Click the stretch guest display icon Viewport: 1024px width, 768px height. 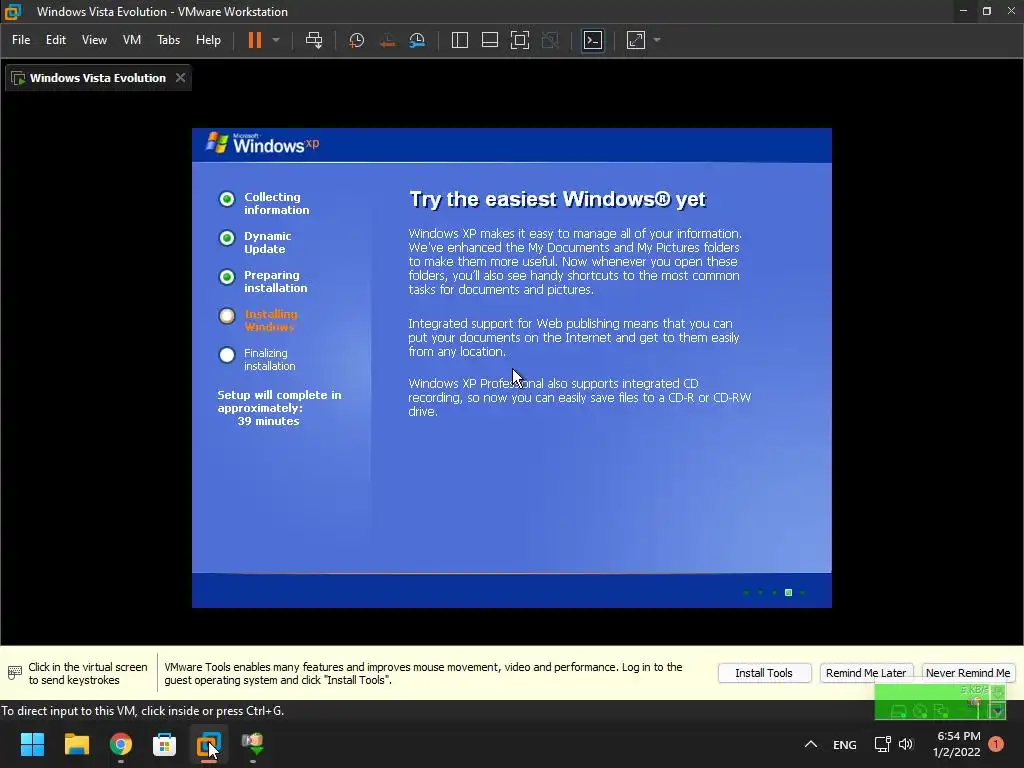pos(636,40)
